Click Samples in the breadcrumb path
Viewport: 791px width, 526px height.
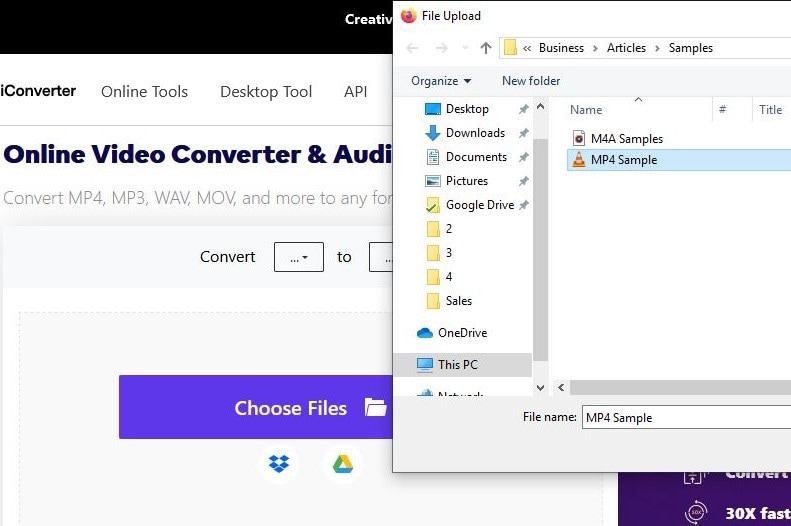(x=691, y=48)
